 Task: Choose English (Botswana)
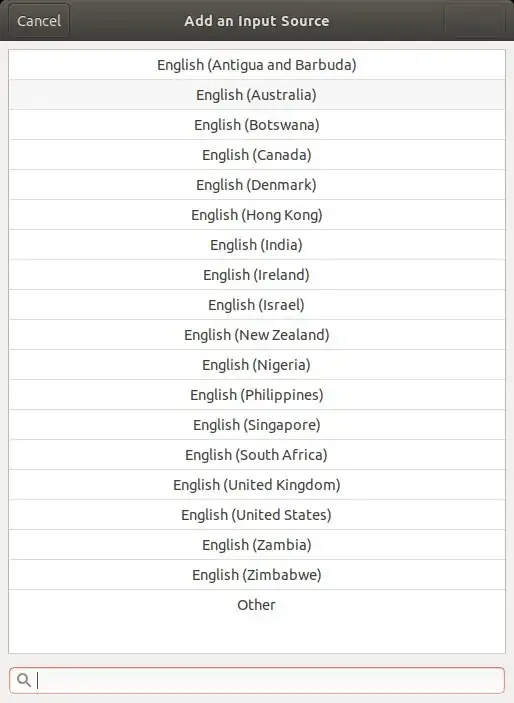tap(257, 125)
